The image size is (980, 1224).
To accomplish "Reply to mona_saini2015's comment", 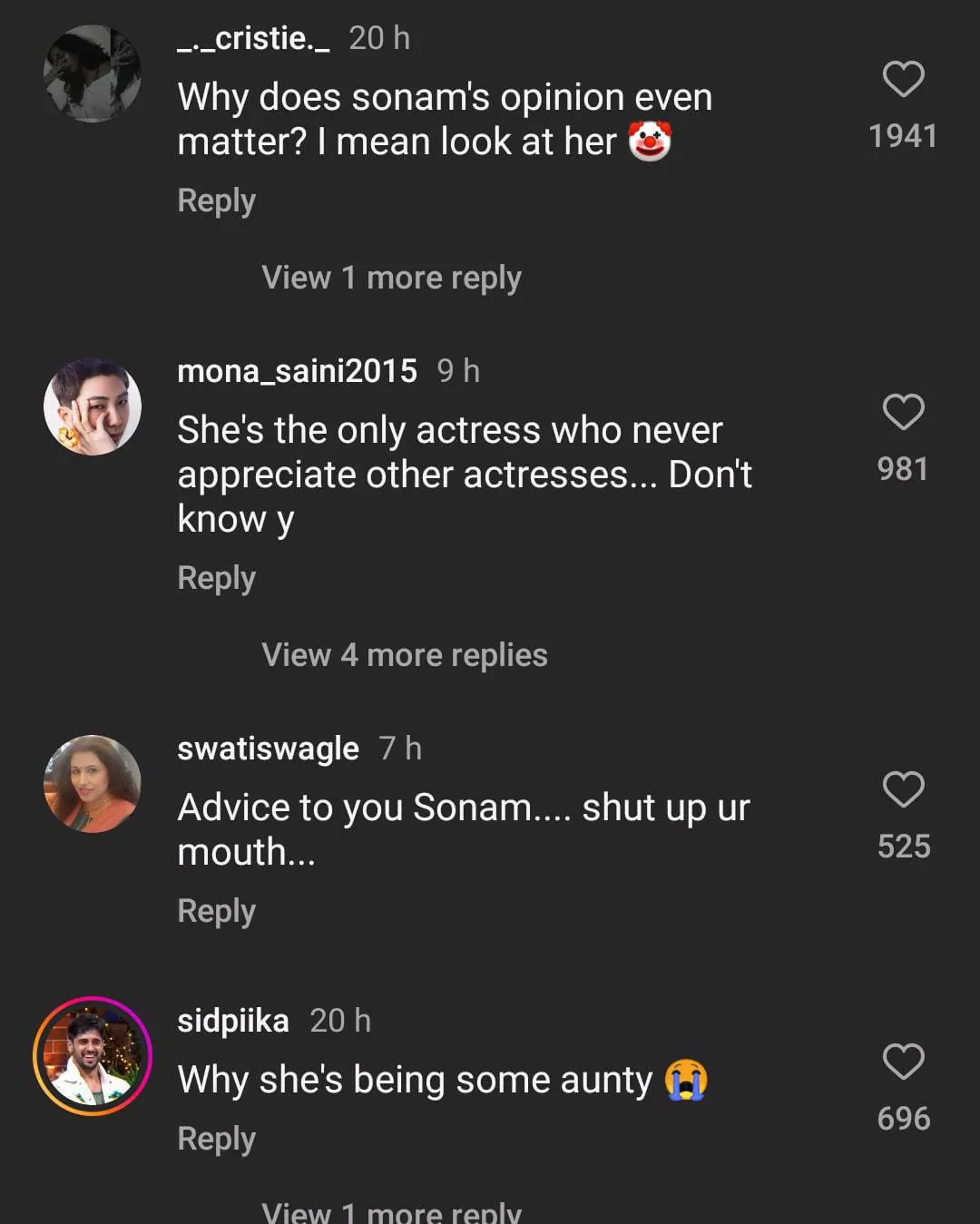I will pos(216,578).
